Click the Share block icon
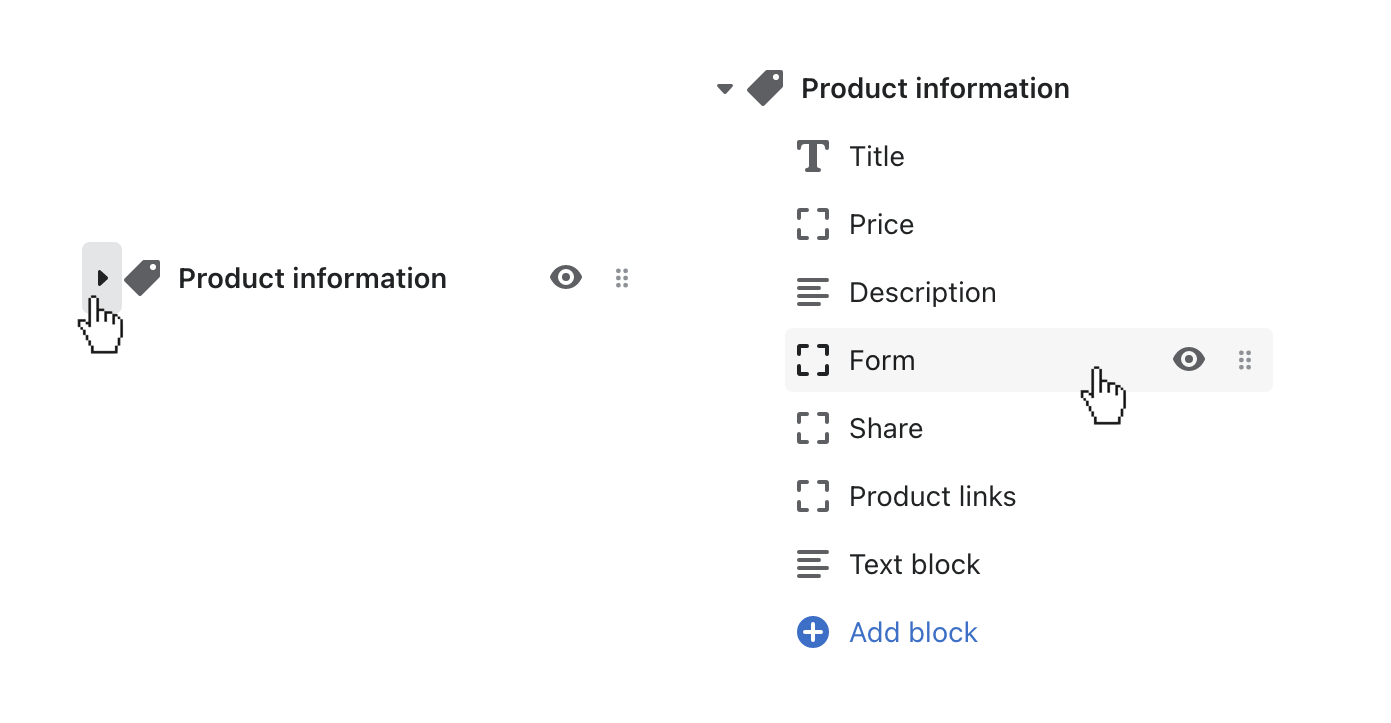The image size is (1391, 723). (x=813, y=428)
